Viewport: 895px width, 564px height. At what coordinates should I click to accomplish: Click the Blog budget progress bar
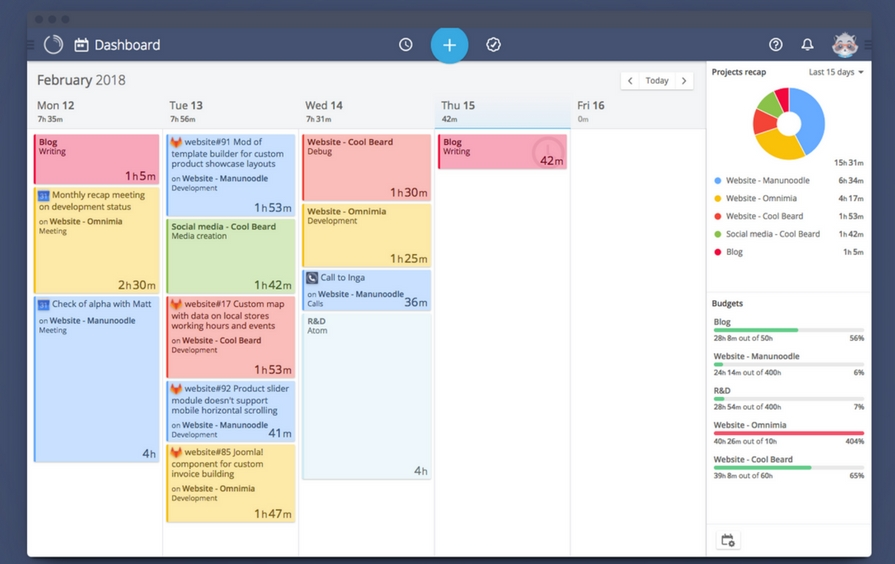[788, 330]
